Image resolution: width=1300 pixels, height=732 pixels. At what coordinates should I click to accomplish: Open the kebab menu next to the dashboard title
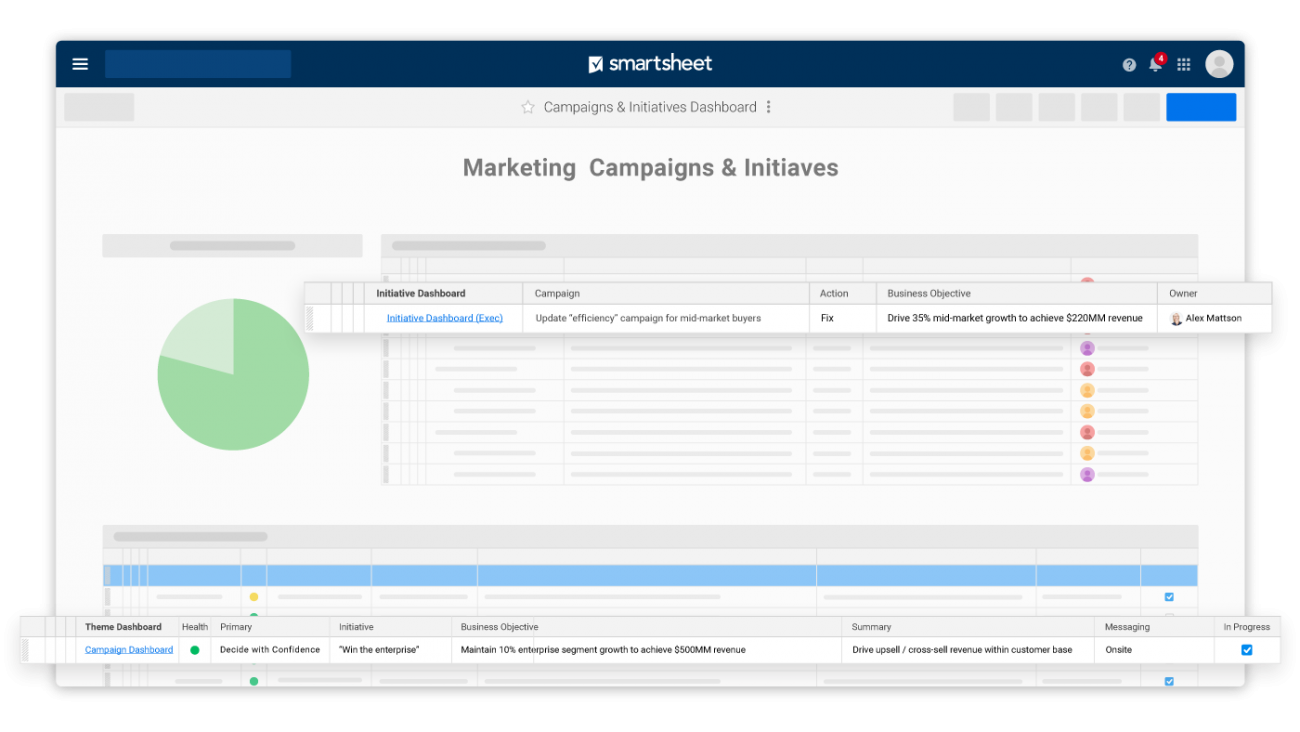[768, 107]
